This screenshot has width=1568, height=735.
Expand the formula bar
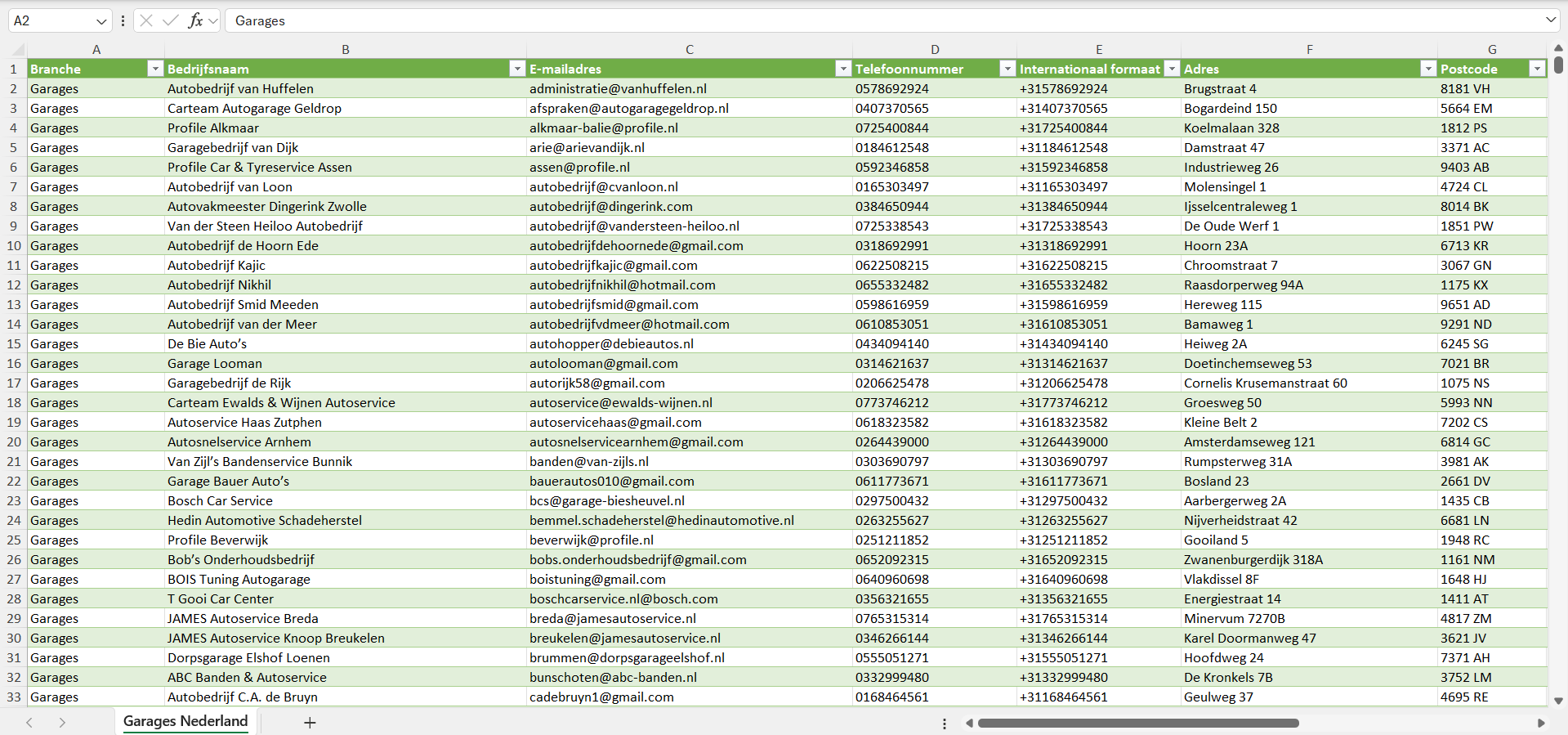1550,20
